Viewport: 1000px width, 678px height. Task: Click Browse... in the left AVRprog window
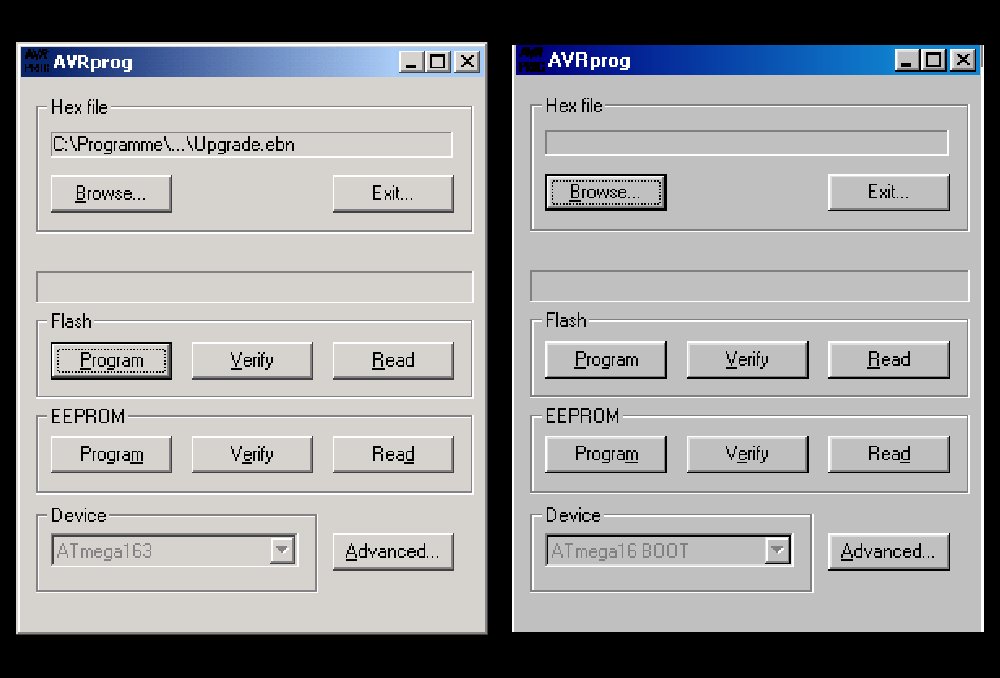coord(111,193)
